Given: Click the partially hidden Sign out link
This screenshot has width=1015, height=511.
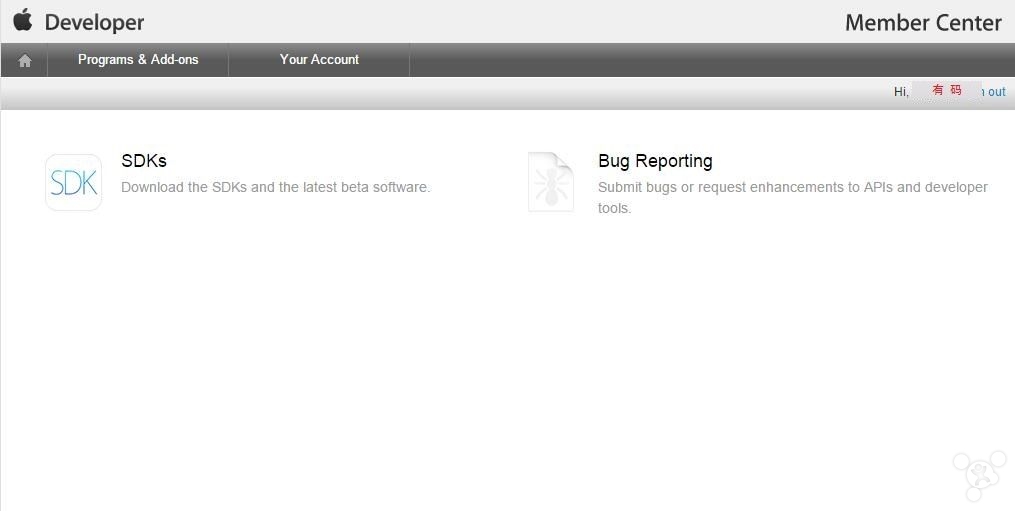Looking at the screenshot, I should pos(996,92).
